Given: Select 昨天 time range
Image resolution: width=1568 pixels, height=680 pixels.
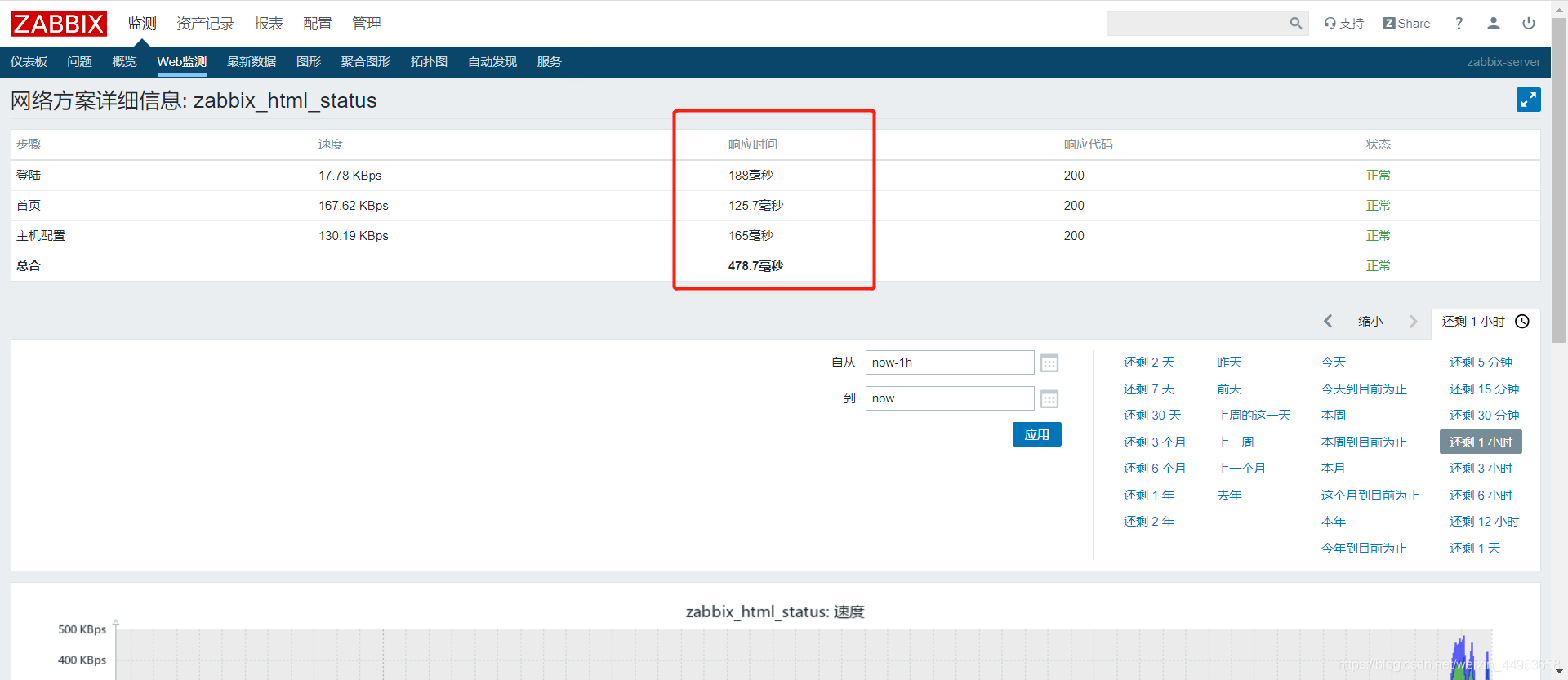Looking at the screenshot, I should tap(1229, 362).
